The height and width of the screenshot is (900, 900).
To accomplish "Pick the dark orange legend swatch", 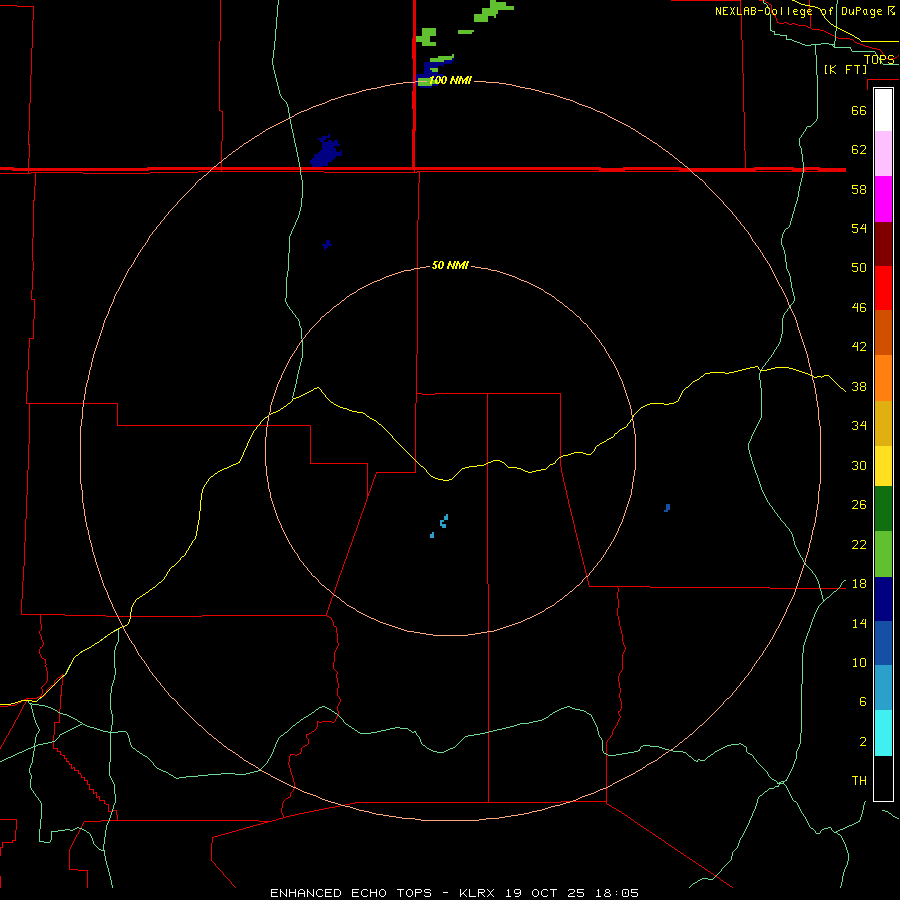I will 883,333.
